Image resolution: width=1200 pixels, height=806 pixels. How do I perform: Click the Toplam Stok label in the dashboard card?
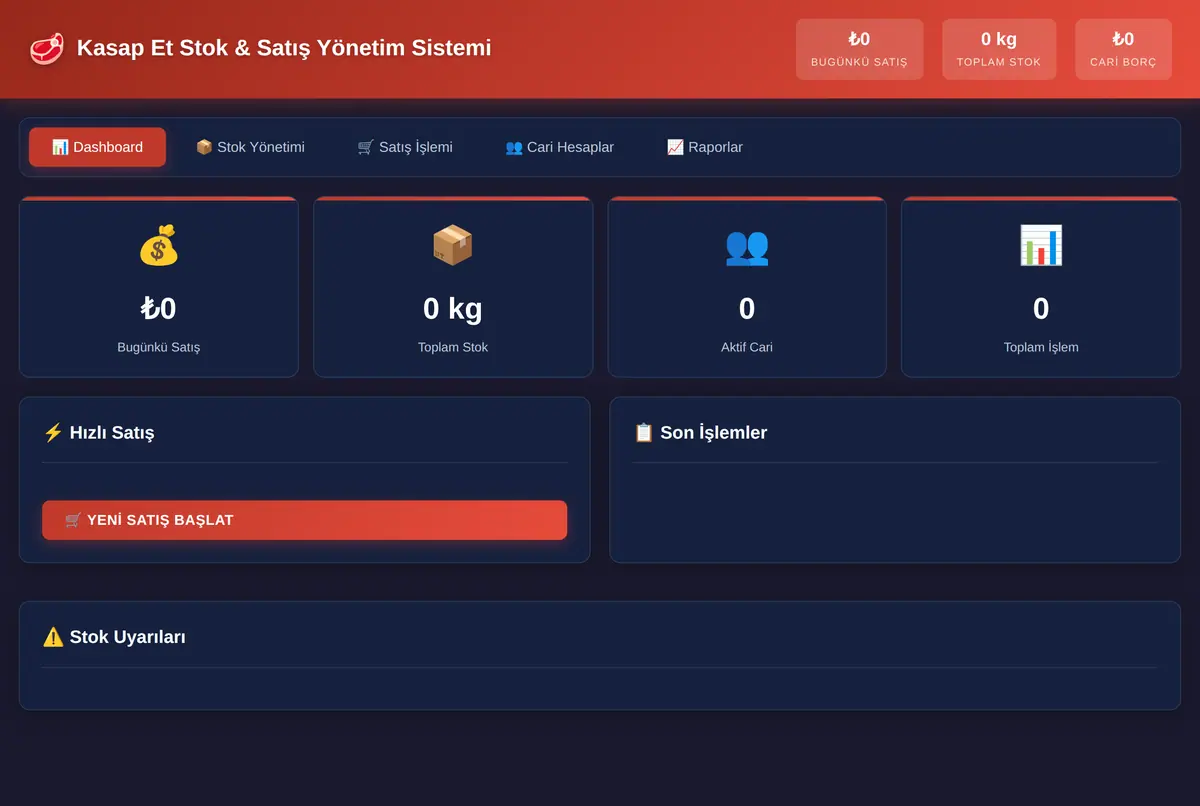pos(453,347)
